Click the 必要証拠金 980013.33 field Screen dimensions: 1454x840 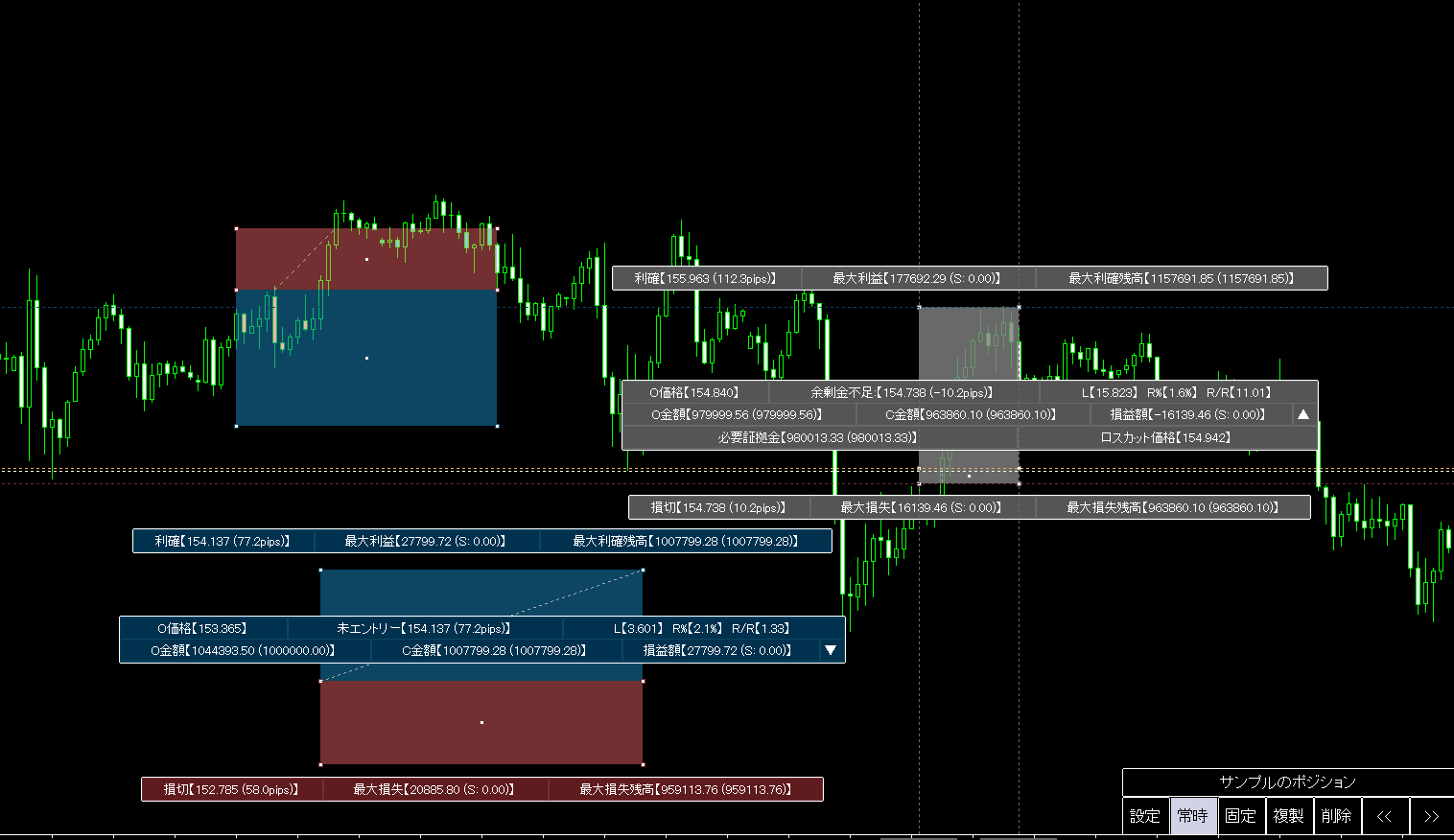coord(818,437)
